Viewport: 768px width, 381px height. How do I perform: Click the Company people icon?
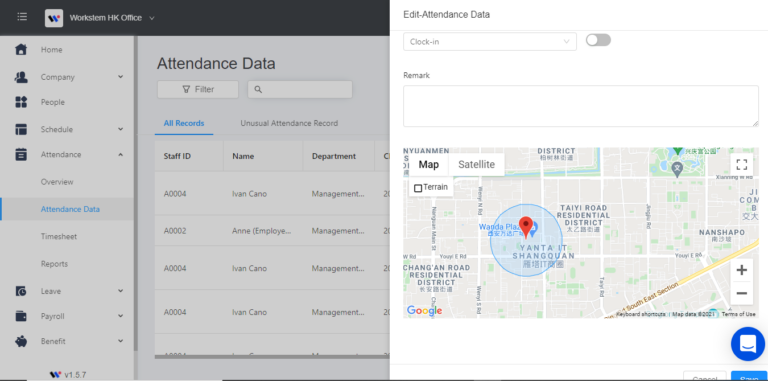(x=21, y=77)
